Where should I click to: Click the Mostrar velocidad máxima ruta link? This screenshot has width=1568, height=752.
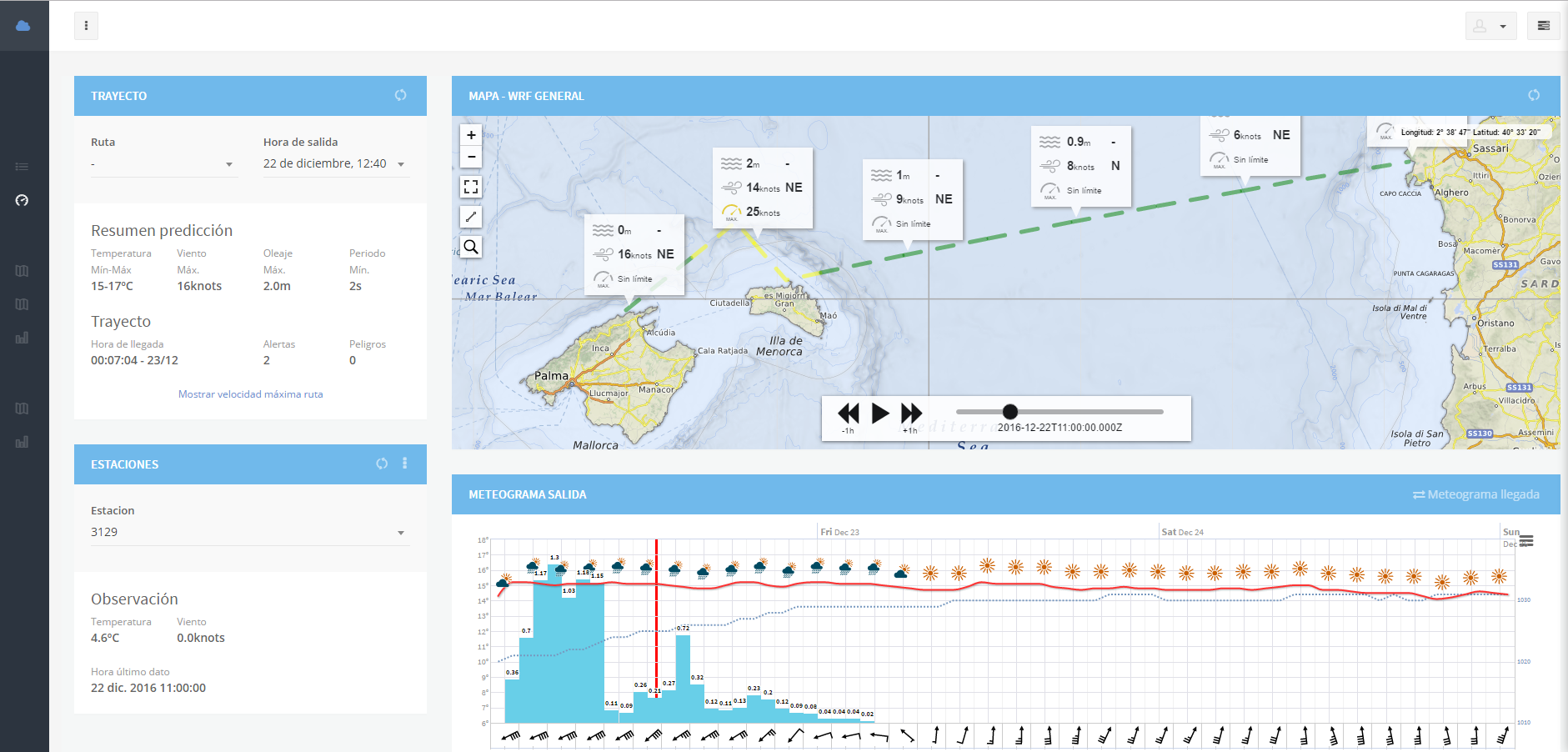pyautogui.click(x=250, y=394)
